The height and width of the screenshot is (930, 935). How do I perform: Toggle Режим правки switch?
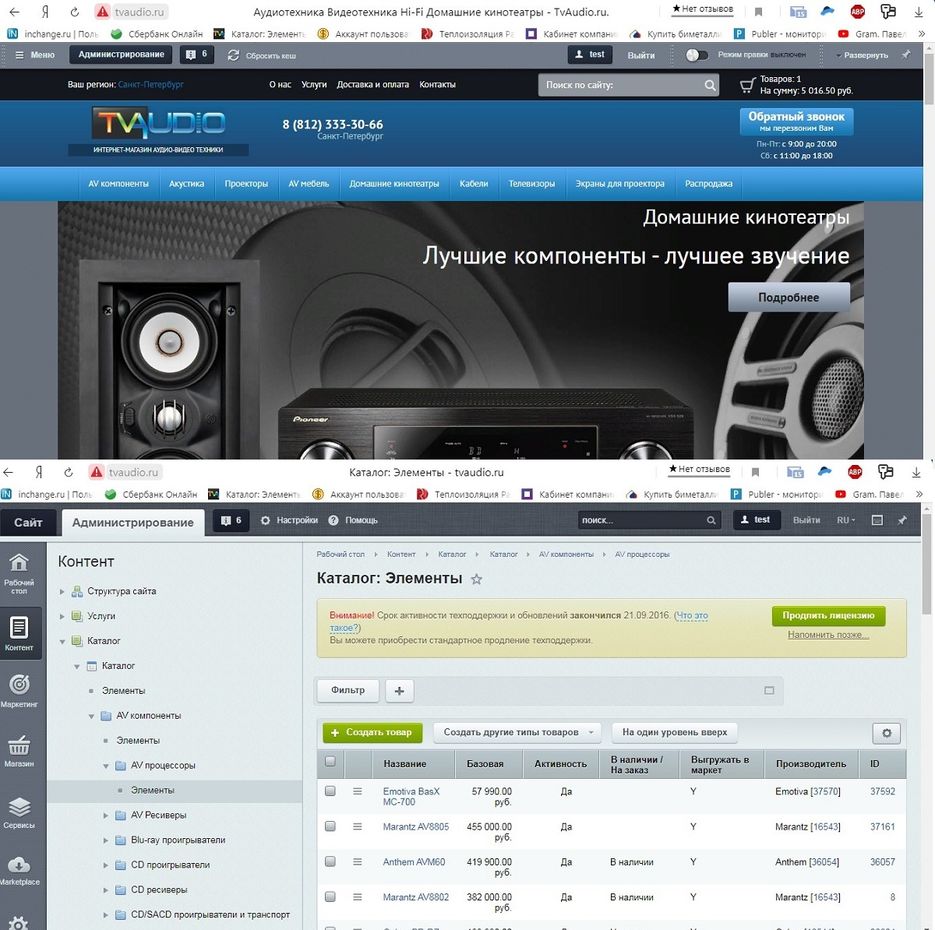point(696,55)
